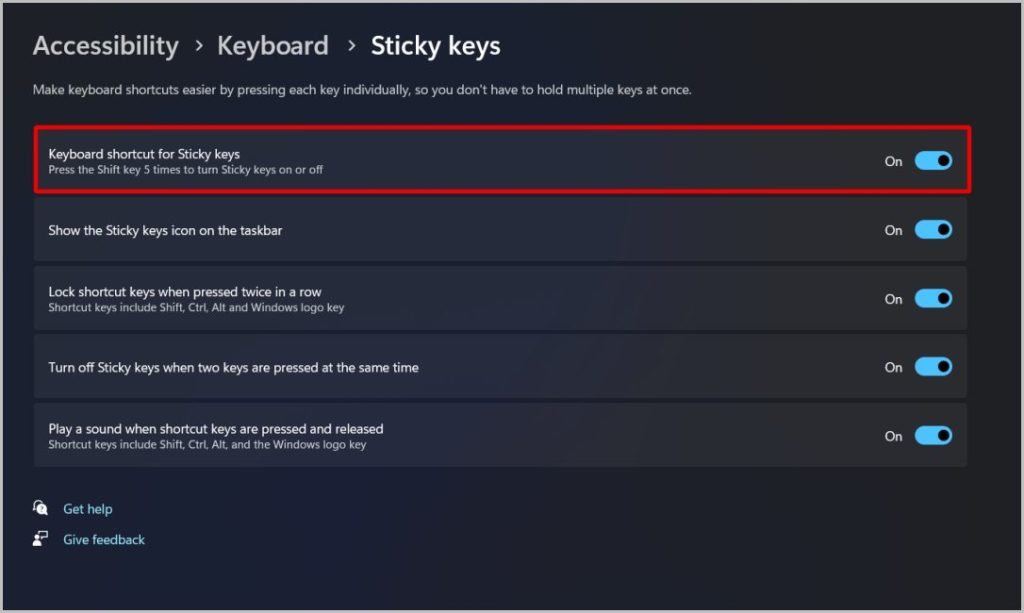The width and height of the screenshot is (1024, 613).
Task: Disable the Sticky keys taskbar icon switch
Action: coord(933,230)
